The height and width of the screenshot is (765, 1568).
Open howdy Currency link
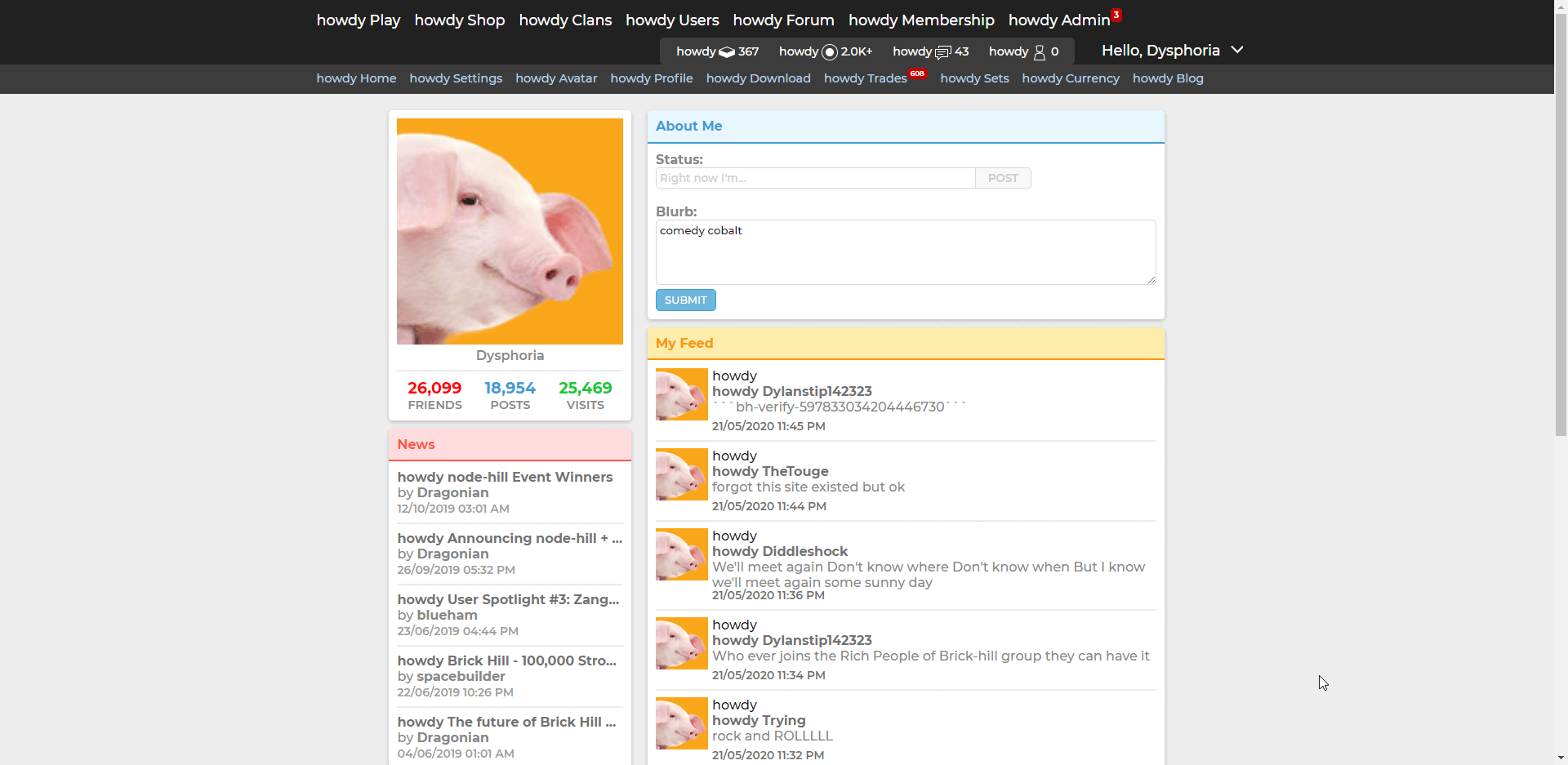(1071, 78)
